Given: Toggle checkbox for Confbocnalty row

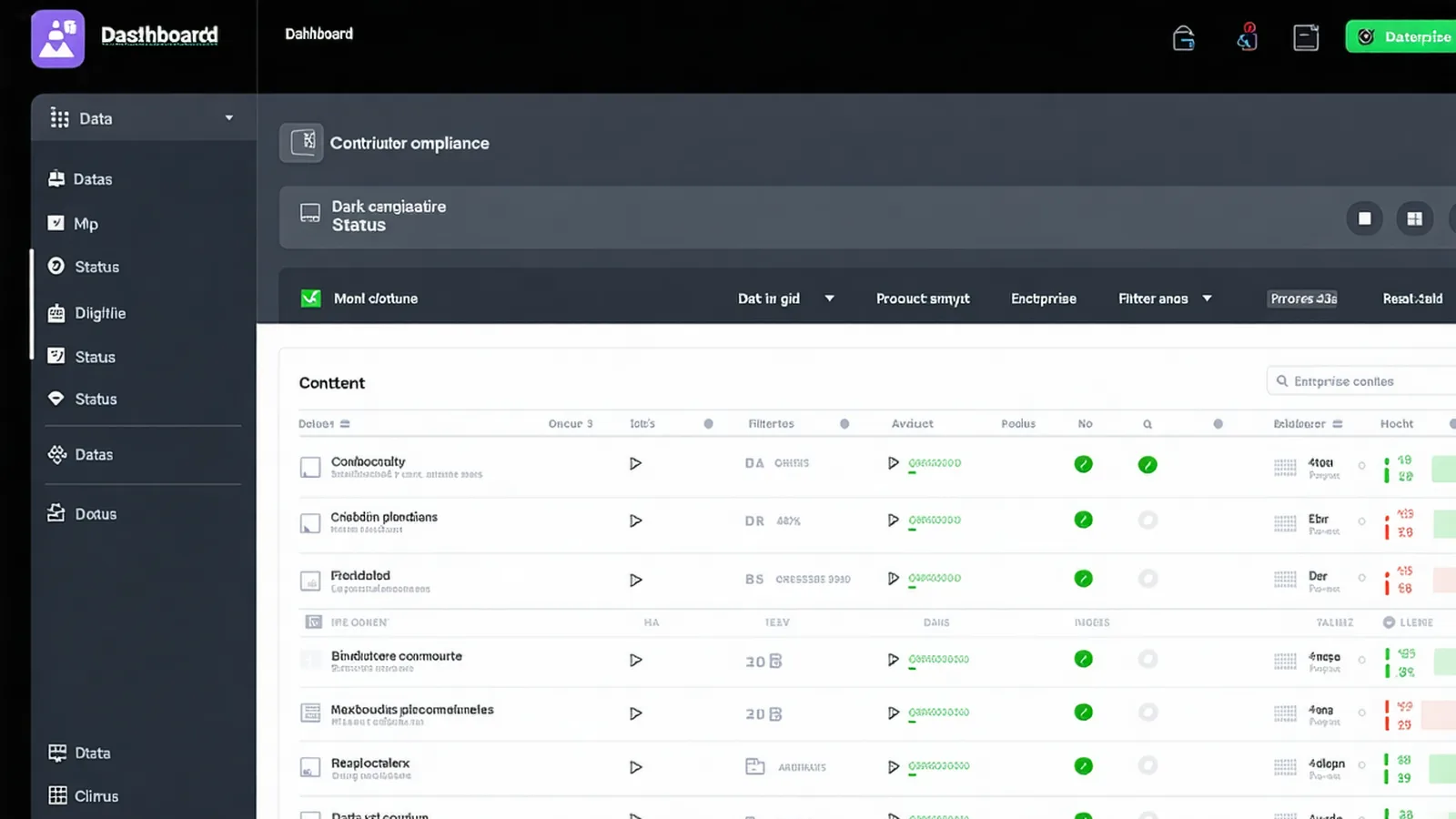Looking at the screenshot, I should click(310, 467).
